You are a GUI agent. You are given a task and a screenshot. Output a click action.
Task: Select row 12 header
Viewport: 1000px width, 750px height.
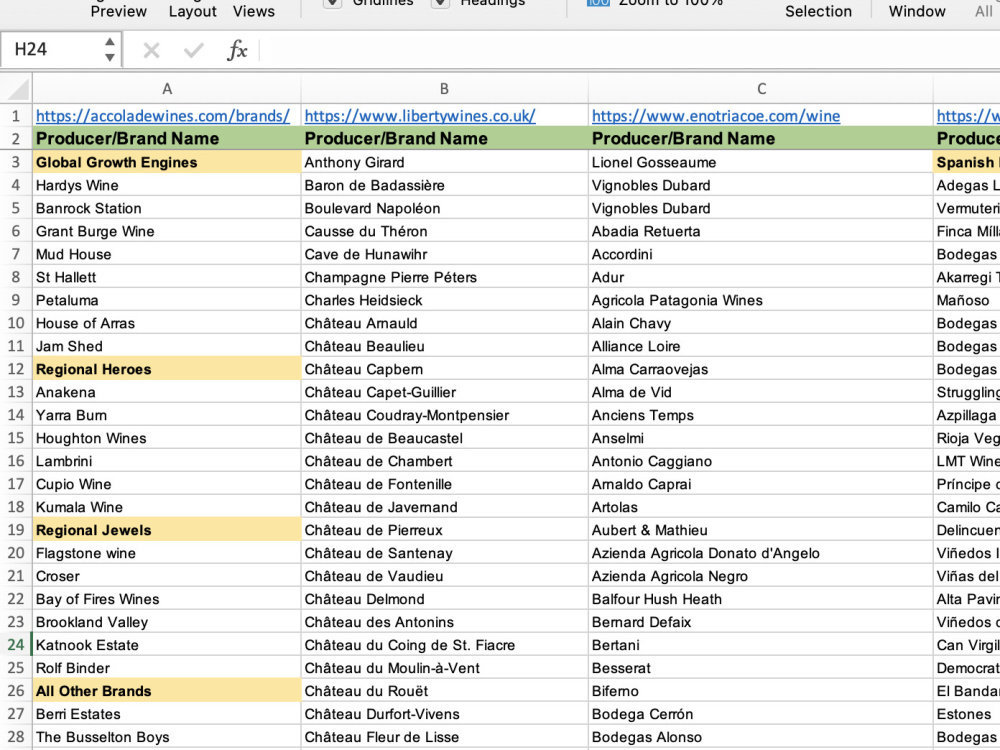pyautogui.click(x=16, y=369)
